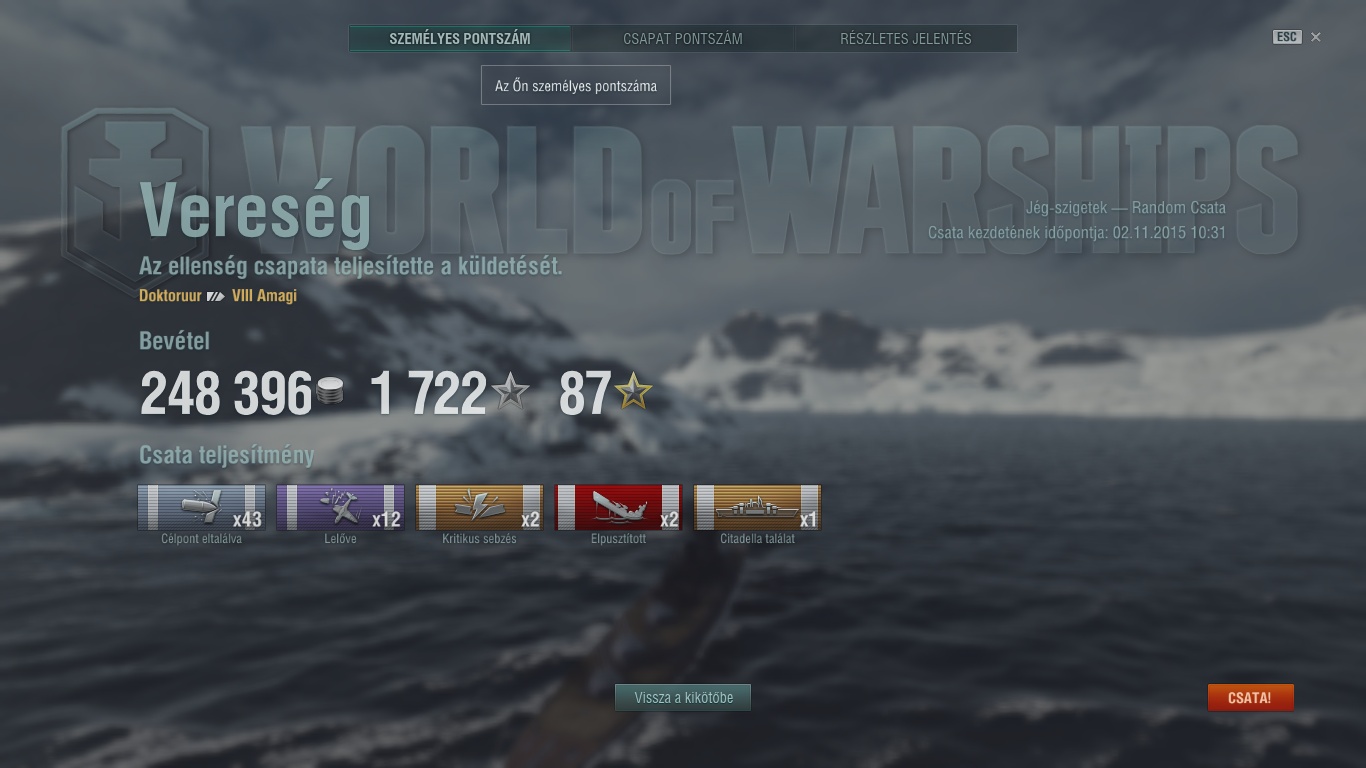Click the red Elpusztított x2 ribbon
Image resolution: width=1366 pixels, height=768 pixels.
click(x=618, y=507)
